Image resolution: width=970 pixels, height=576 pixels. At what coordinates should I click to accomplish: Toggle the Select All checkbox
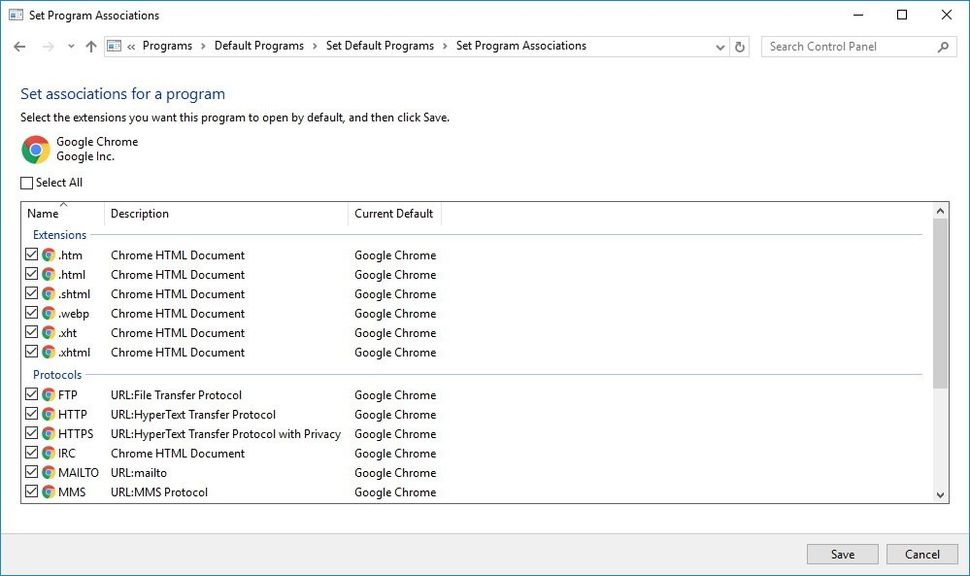(x=24, y=182)
